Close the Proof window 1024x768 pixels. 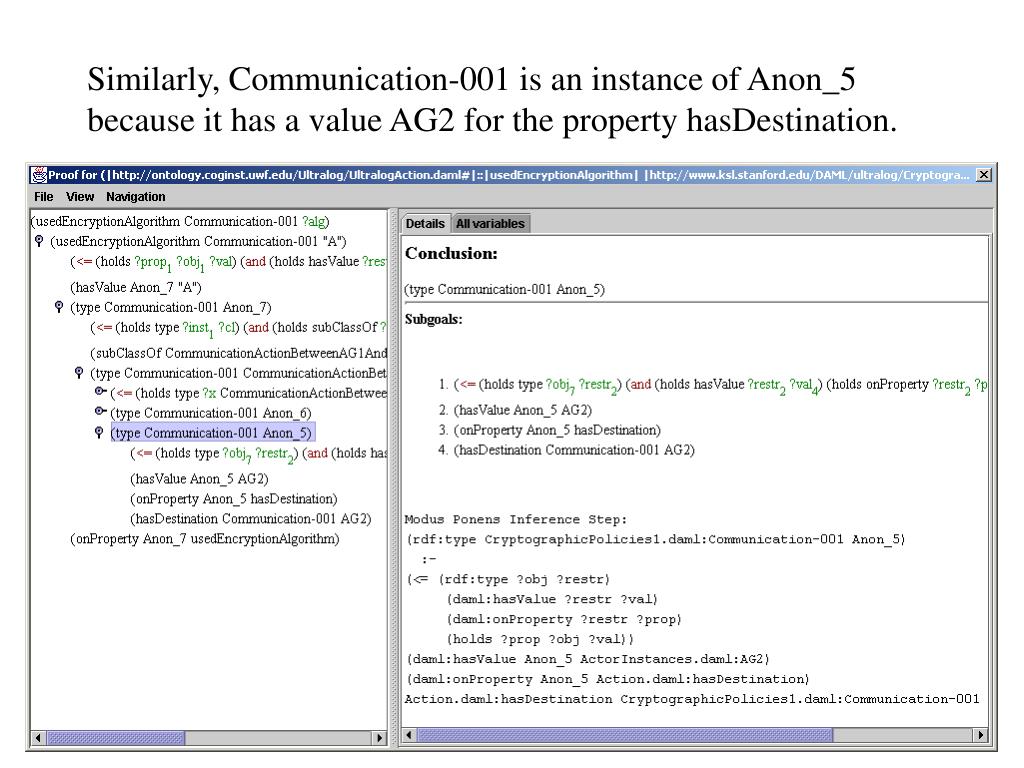coord(984,175)
